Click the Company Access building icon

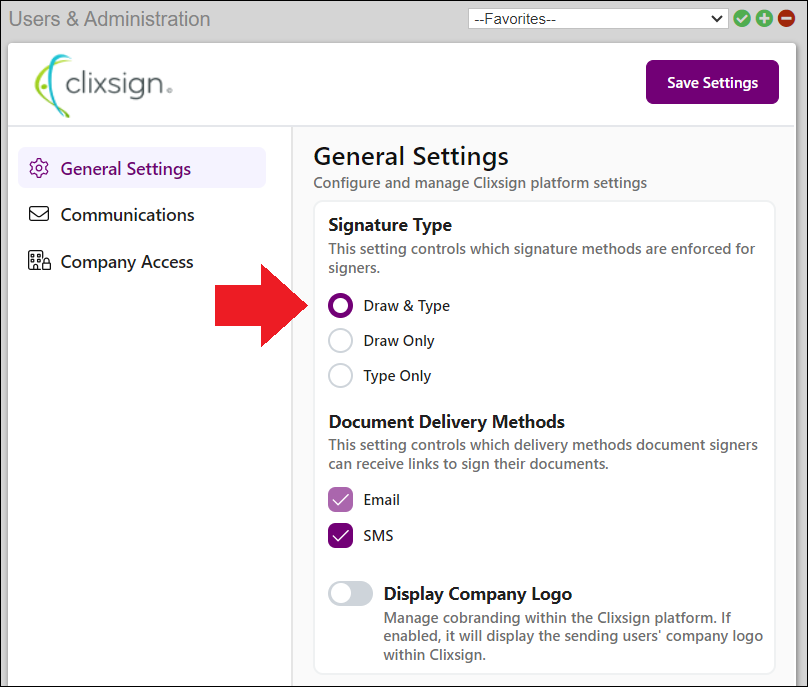[39, 262]
